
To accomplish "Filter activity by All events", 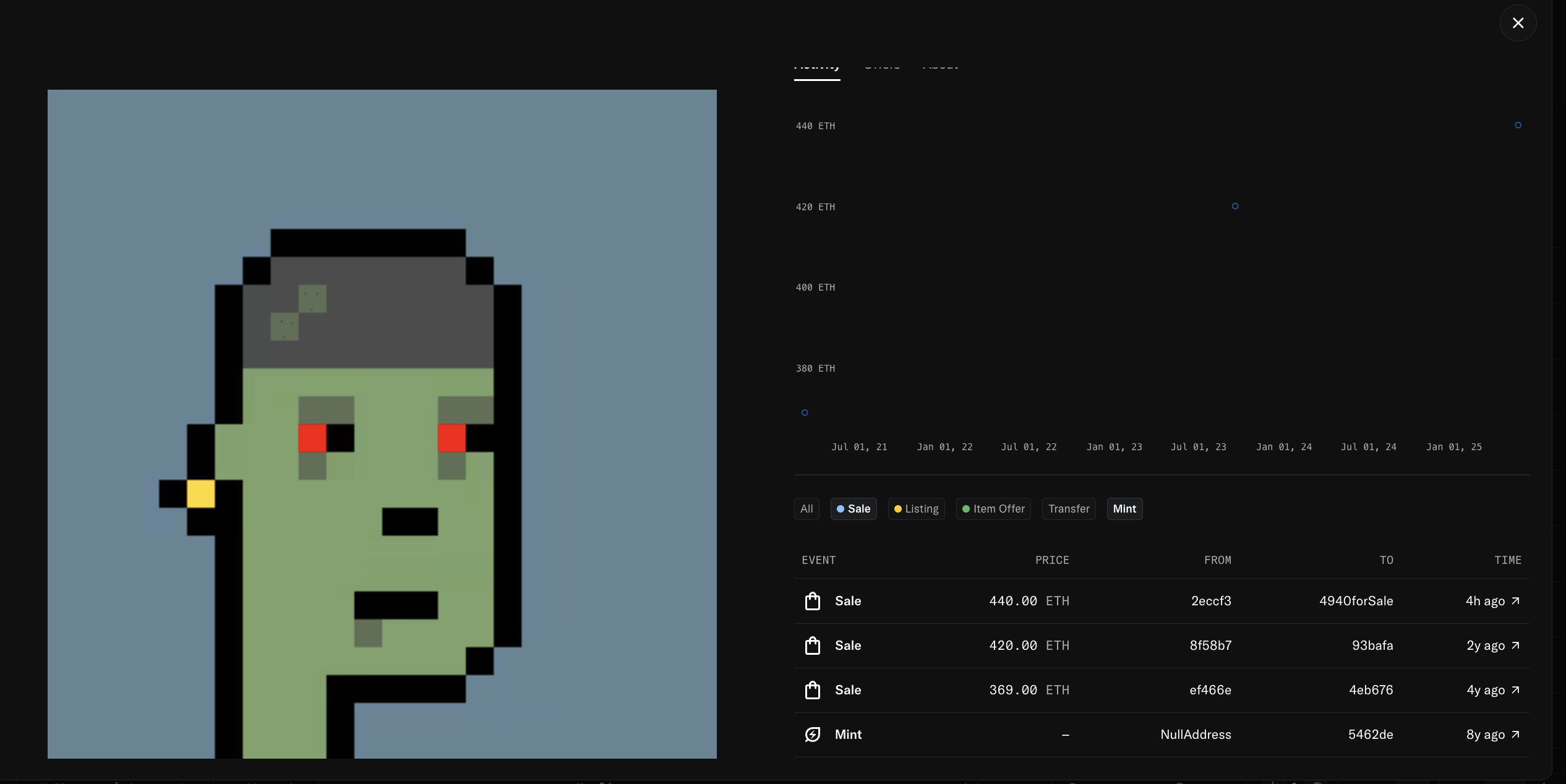I will 807,509.
